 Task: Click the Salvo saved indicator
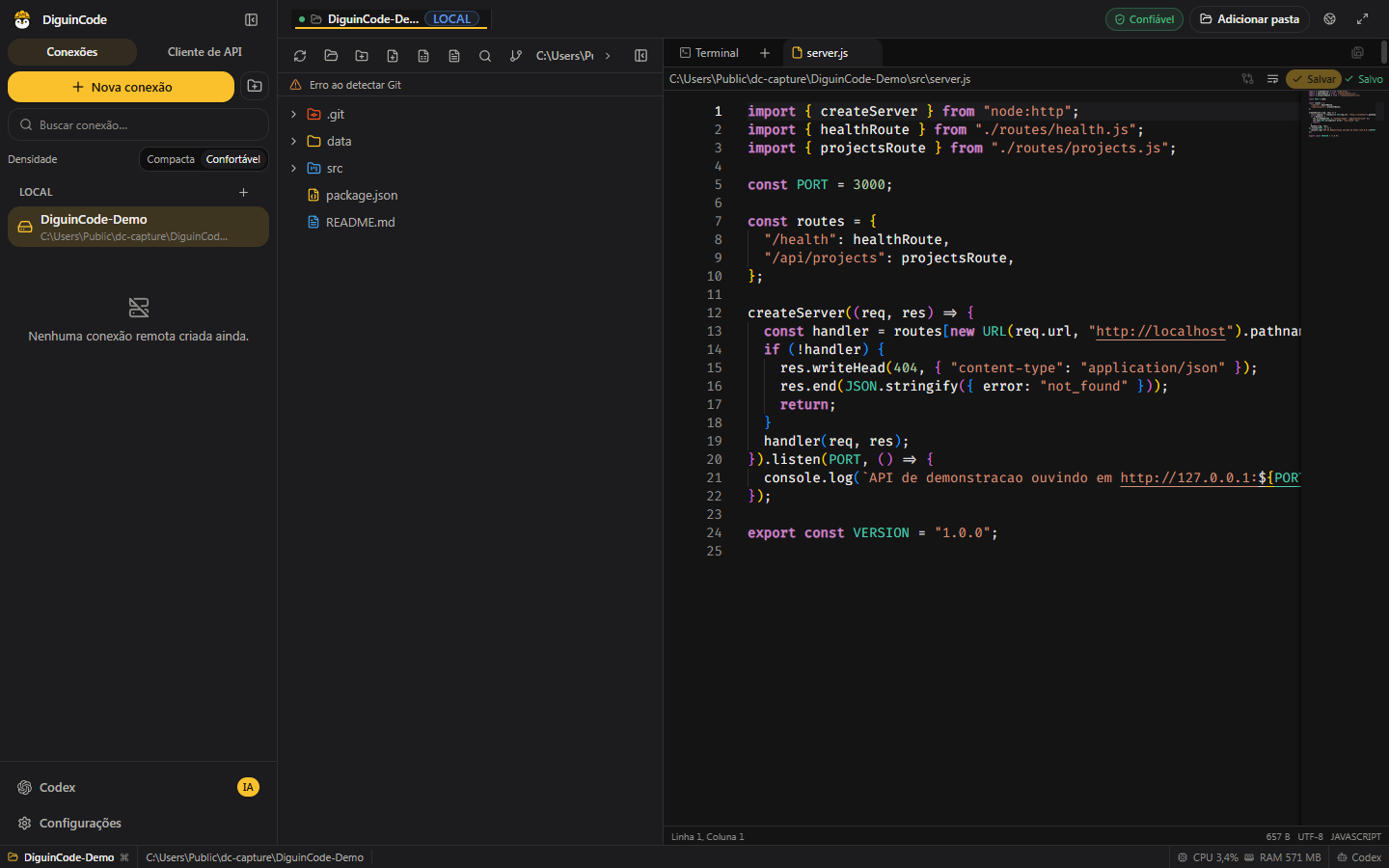(1364, 79)
